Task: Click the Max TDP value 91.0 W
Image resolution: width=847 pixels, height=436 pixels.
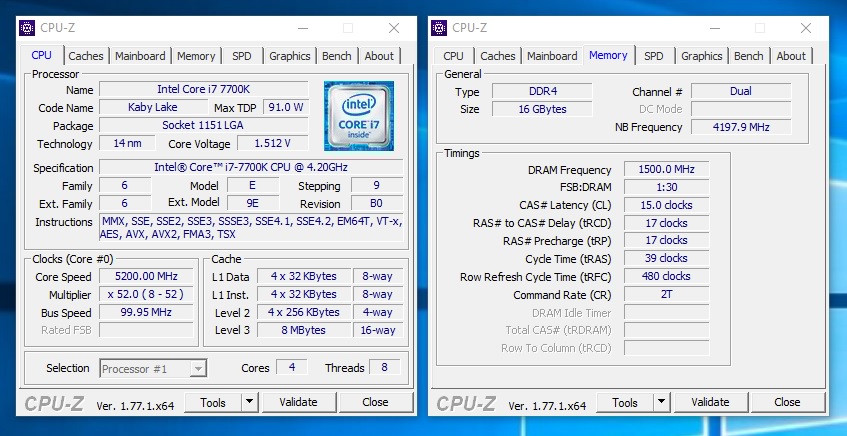Action: tap(286, 107)
